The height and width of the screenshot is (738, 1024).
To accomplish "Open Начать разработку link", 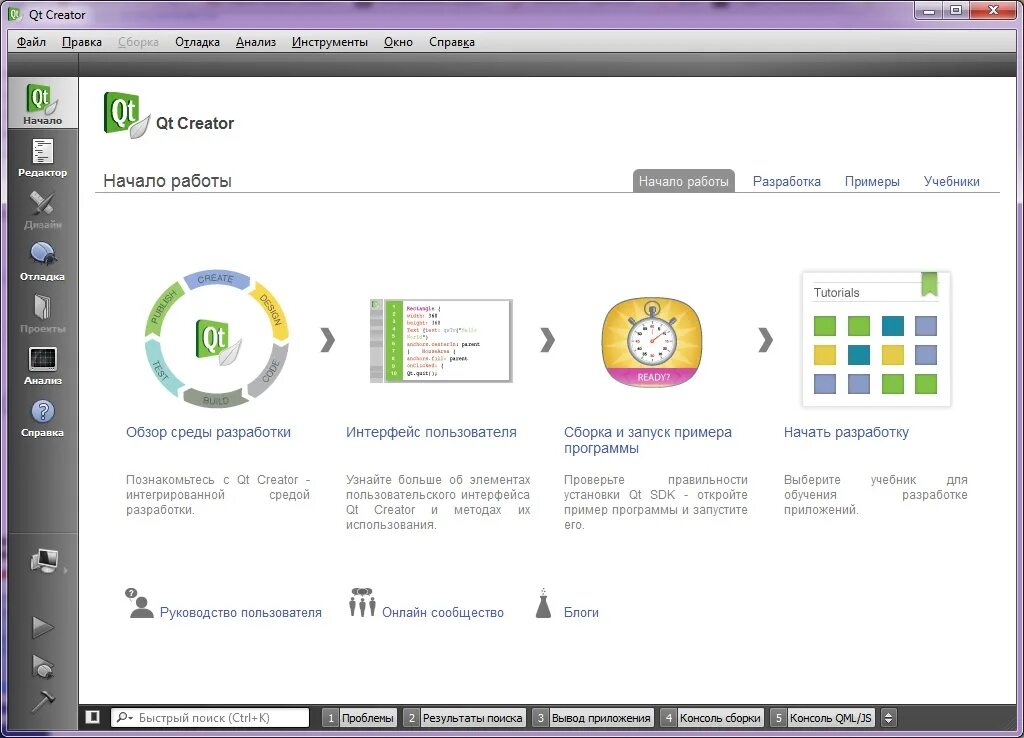I will click(x=846, y=432).
